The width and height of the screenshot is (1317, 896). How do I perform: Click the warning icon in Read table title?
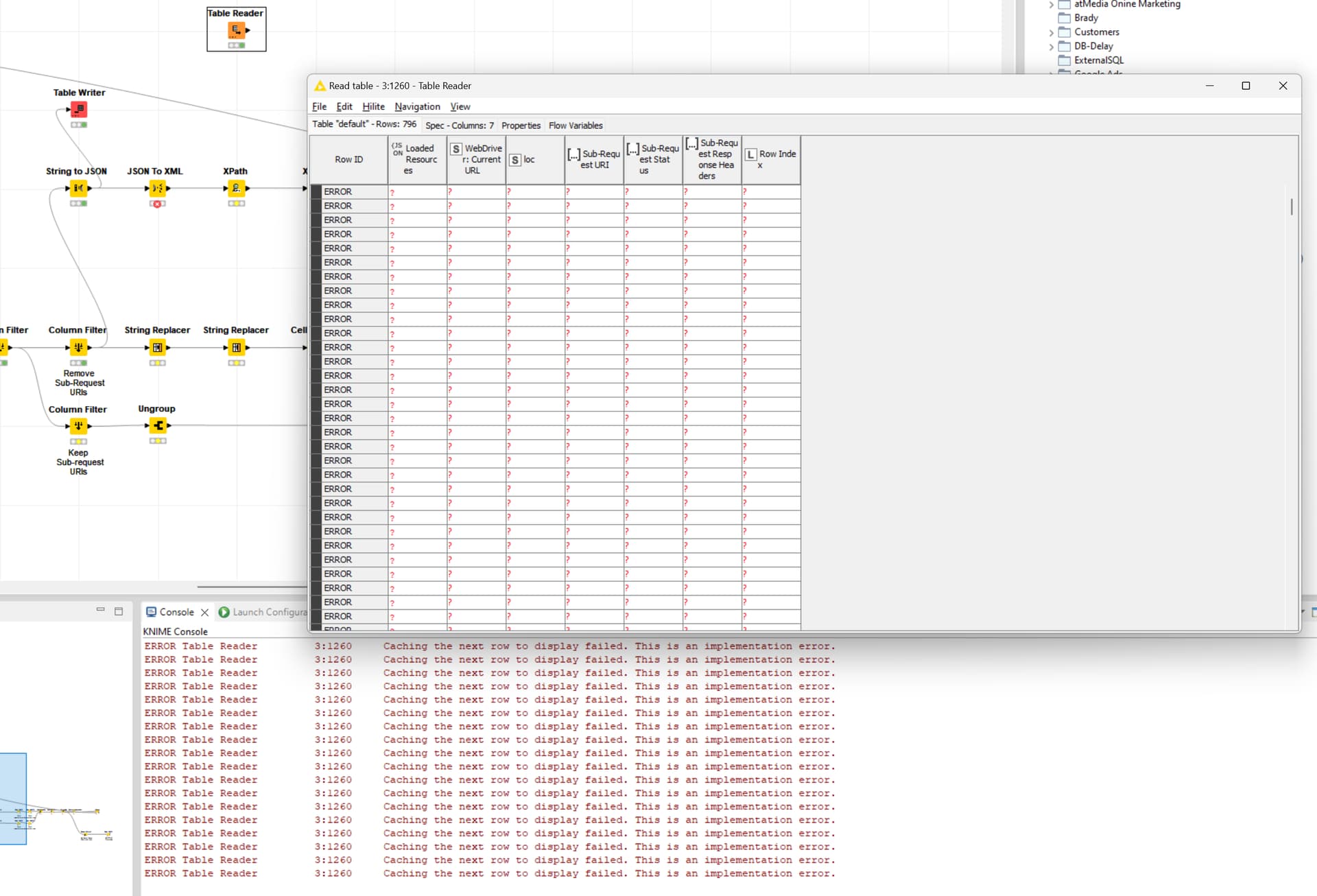coord(320,86)
